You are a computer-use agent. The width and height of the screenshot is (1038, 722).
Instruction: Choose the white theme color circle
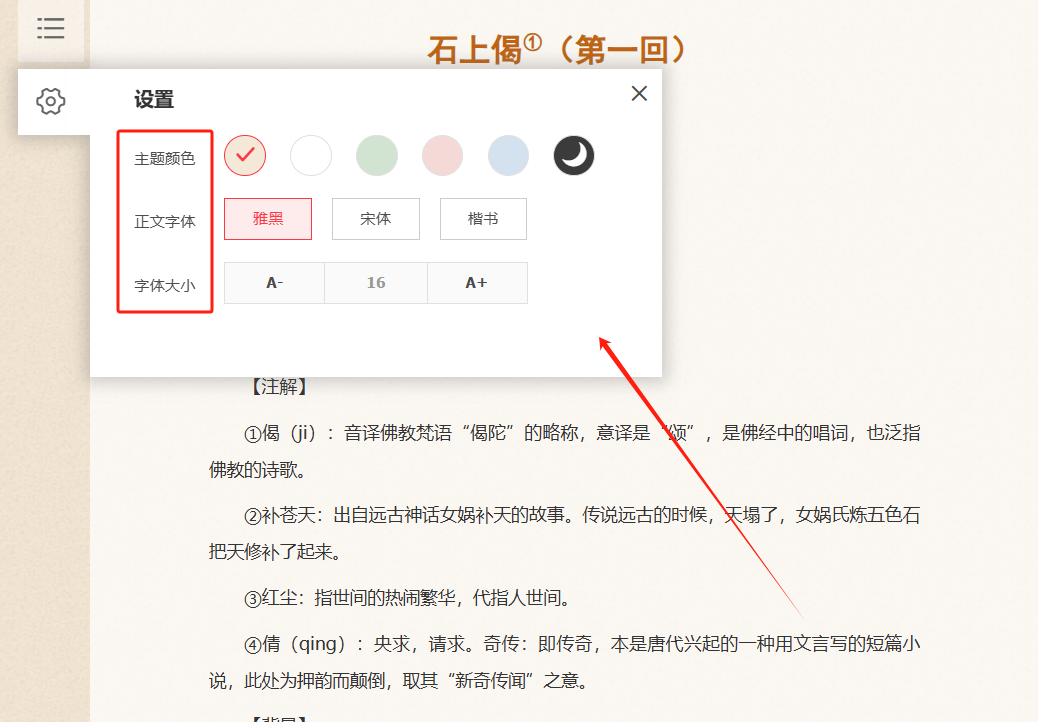(x=311, y=156)
